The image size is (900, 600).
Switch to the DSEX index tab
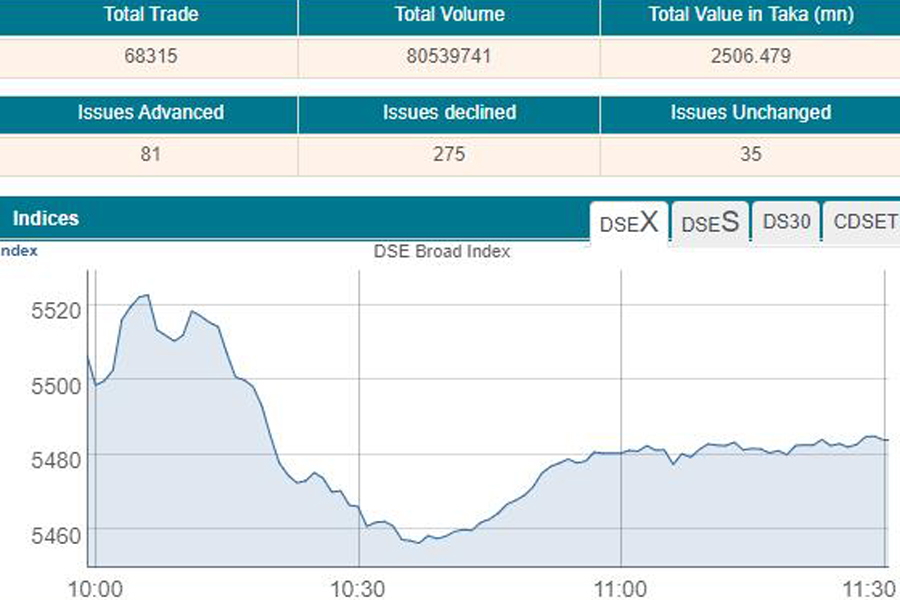[629, 223]
